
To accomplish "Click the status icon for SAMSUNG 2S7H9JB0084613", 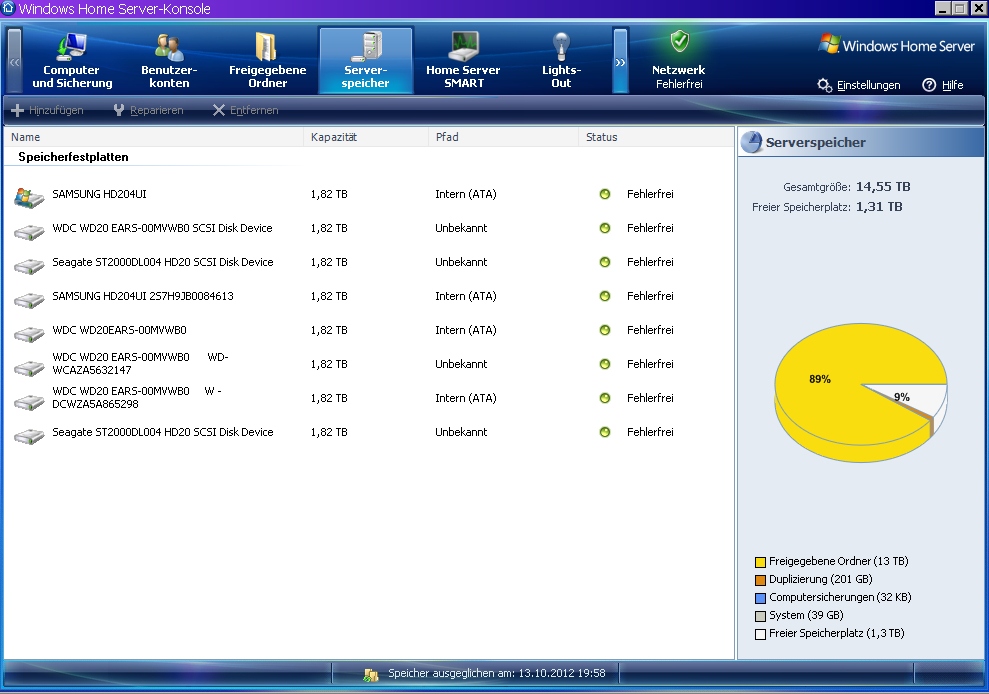I will coord(605,296).
